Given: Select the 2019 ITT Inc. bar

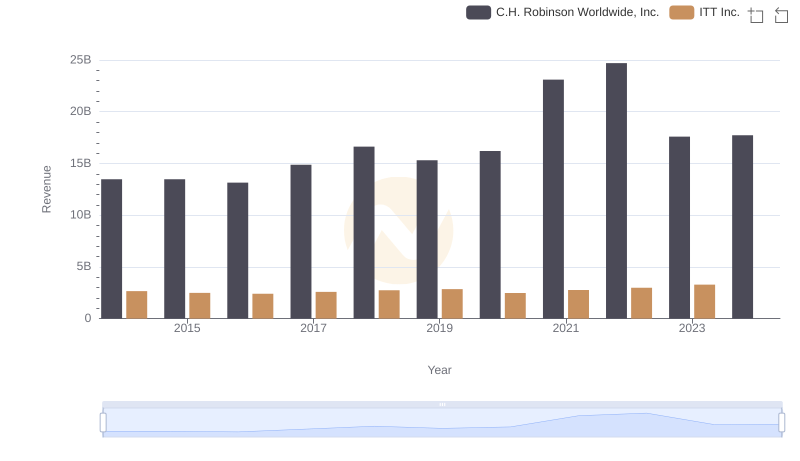Looking at the screenshot, I should click(452, 304).
